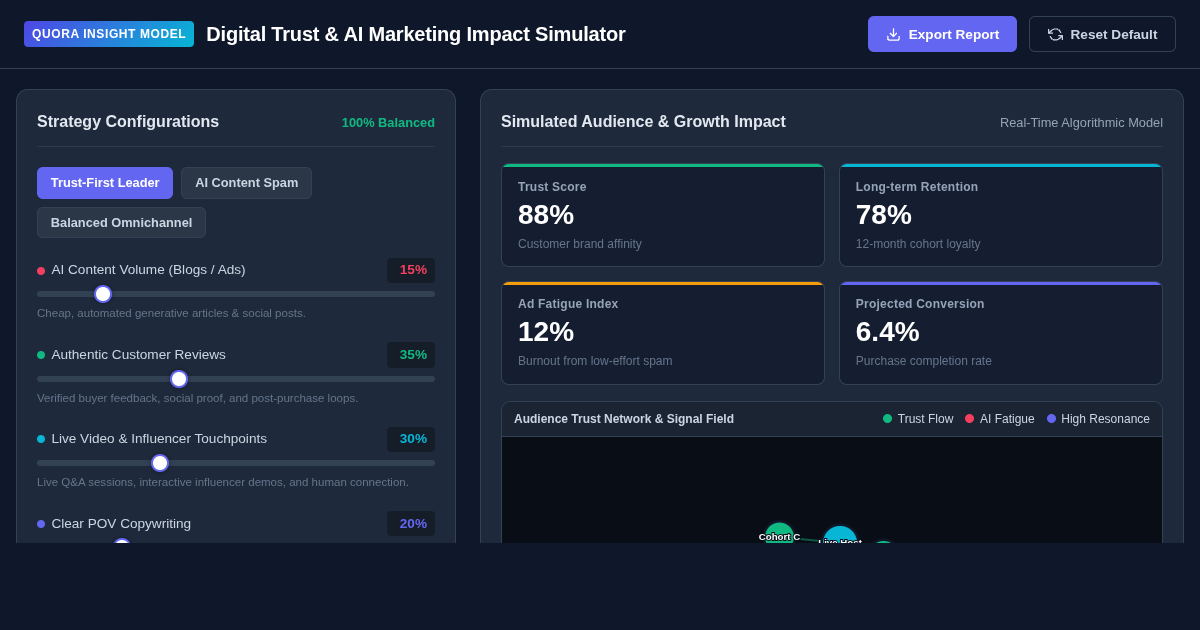
Task: Click the Authentic Customer Reviews slider handle
Action: click(x=179, y=379)
